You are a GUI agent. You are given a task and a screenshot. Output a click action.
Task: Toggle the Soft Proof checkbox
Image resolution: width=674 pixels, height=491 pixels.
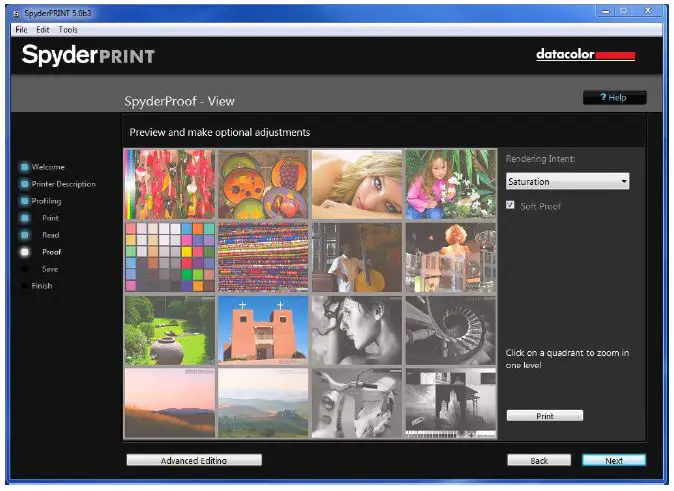pyautogui.click(x=510, y=205)
